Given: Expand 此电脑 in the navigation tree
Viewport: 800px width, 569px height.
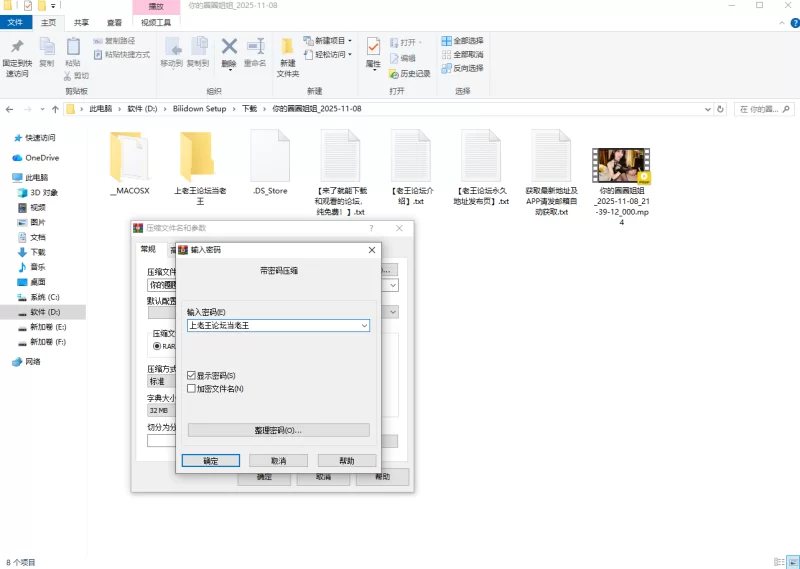Looking at the screenshot, I should [x=8, y=177].
